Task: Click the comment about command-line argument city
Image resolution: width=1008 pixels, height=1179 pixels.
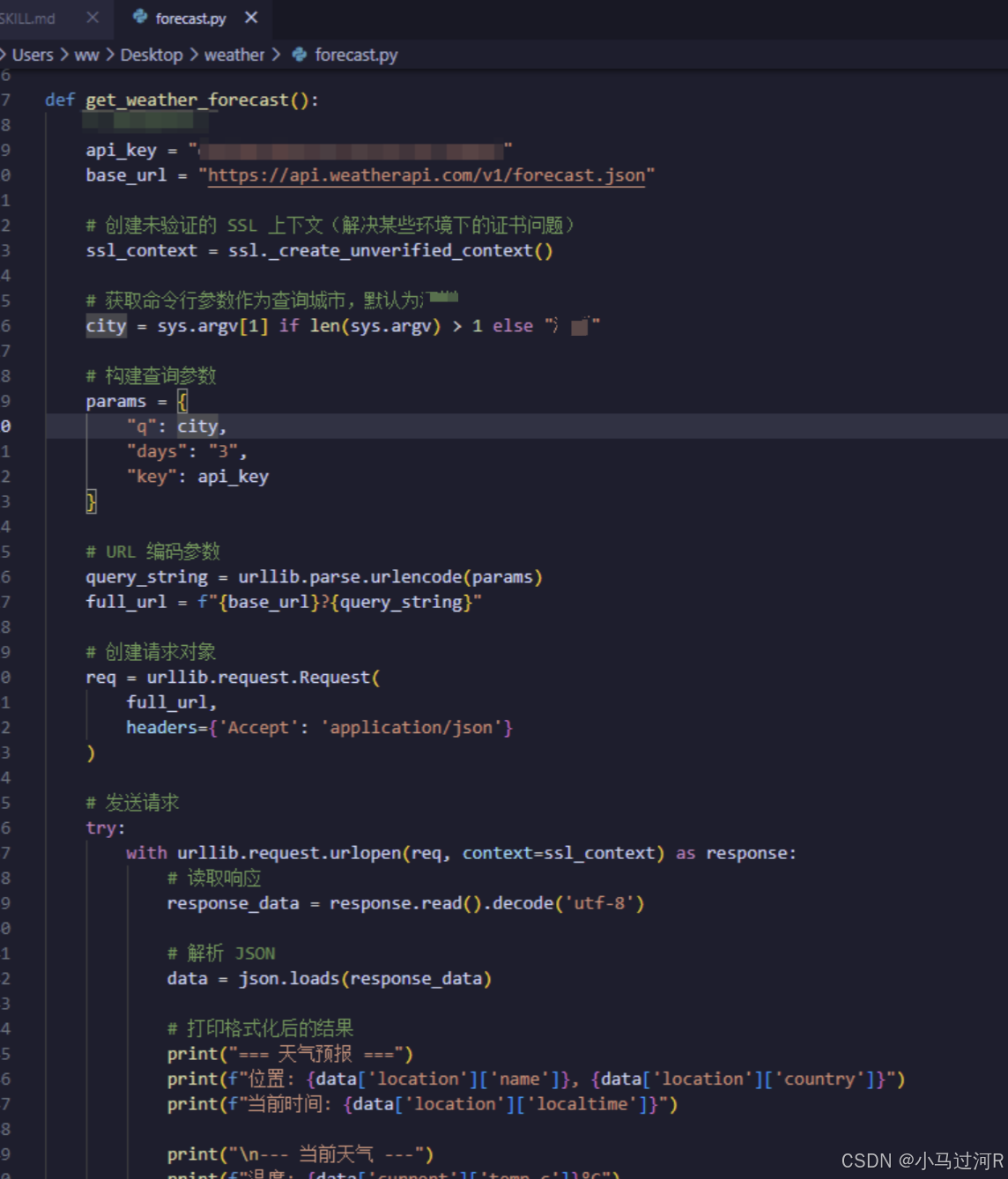Action: pyautogui.click(x=272, y=300)
